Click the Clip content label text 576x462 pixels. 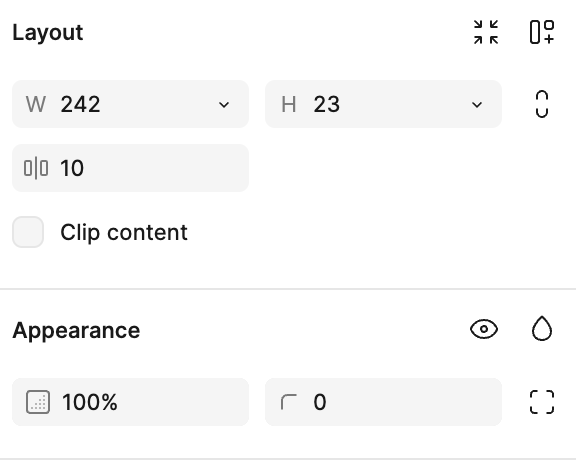coord(124,232)
